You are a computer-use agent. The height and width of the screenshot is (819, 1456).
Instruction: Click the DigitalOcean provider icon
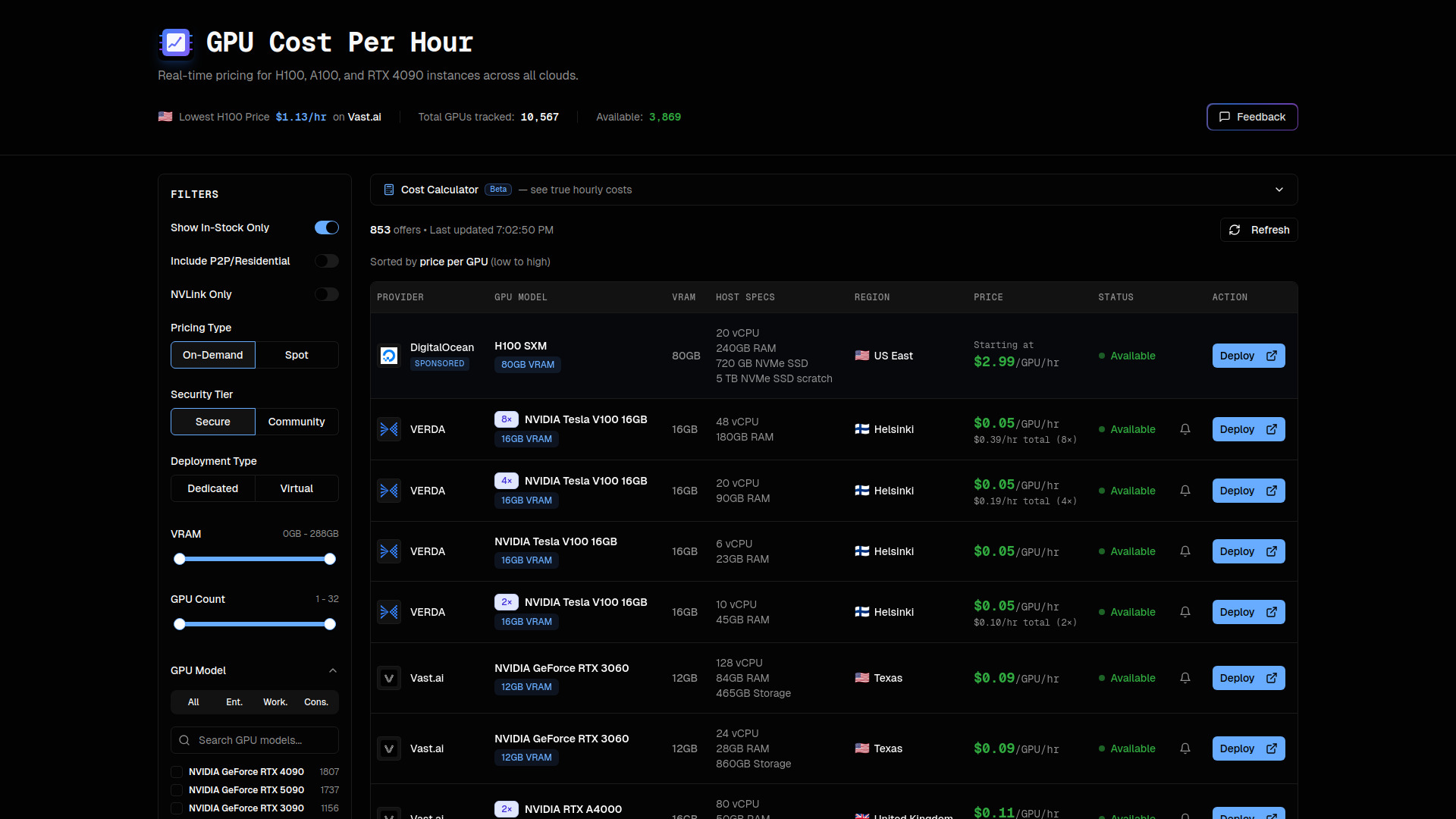click(388, 355)
